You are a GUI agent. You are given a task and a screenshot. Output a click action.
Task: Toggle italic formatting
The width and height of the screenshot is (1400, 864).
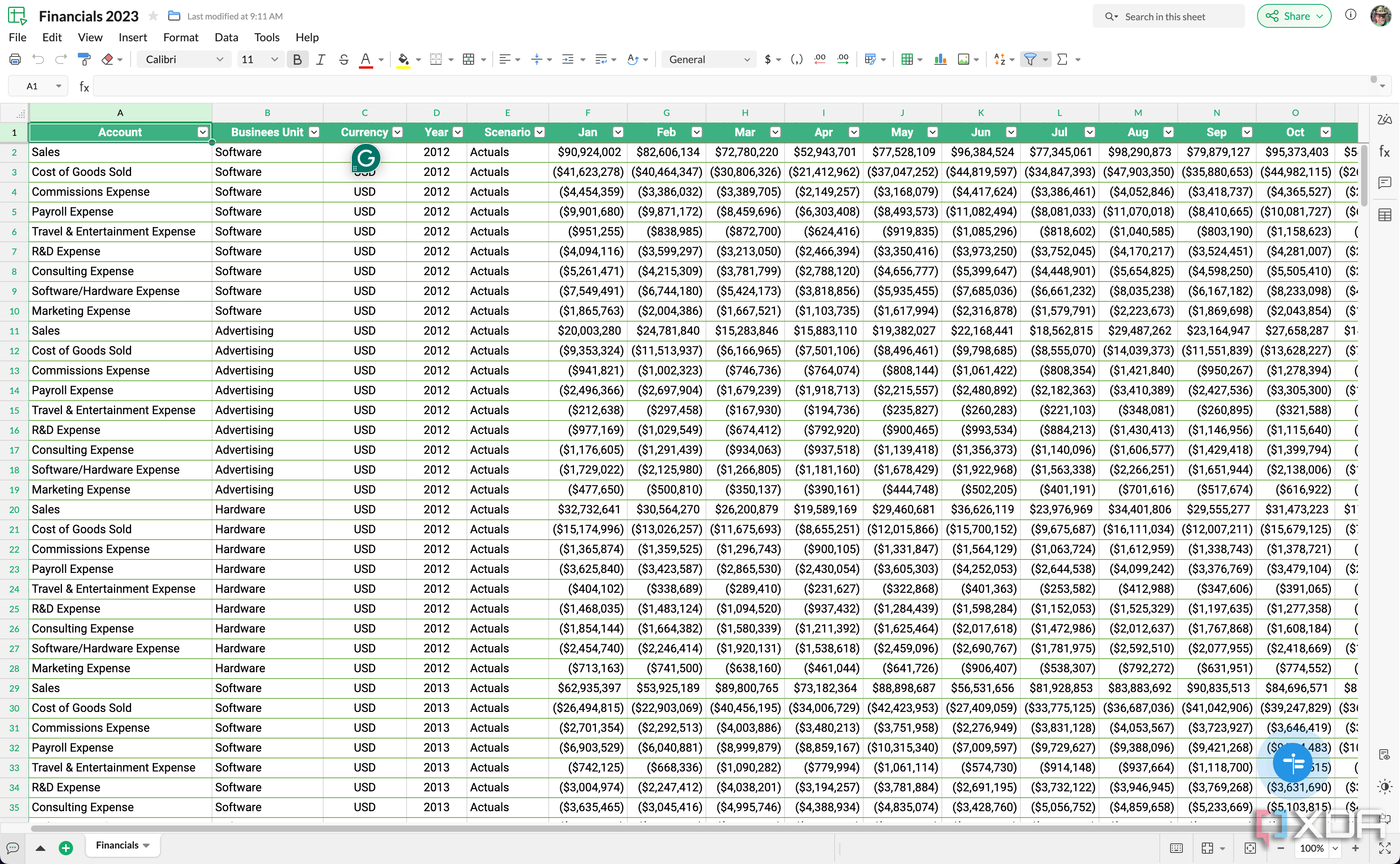pos(320,59)
